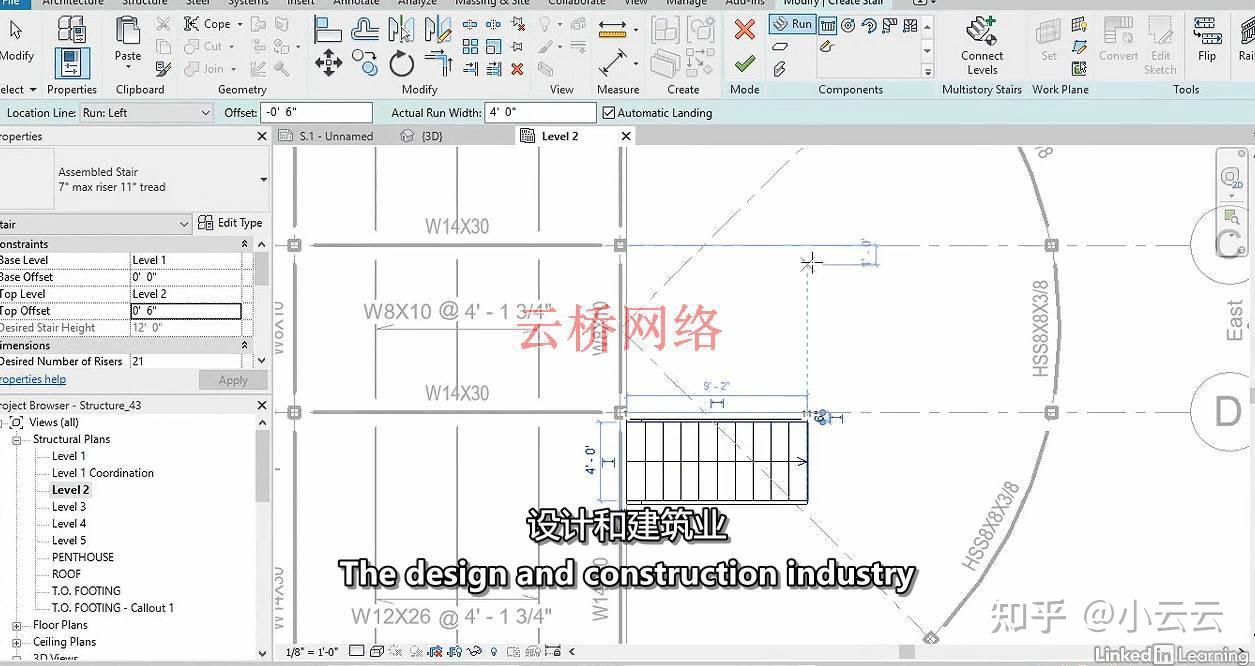
Task: Close the Project Browser panel
Action: 262,406
